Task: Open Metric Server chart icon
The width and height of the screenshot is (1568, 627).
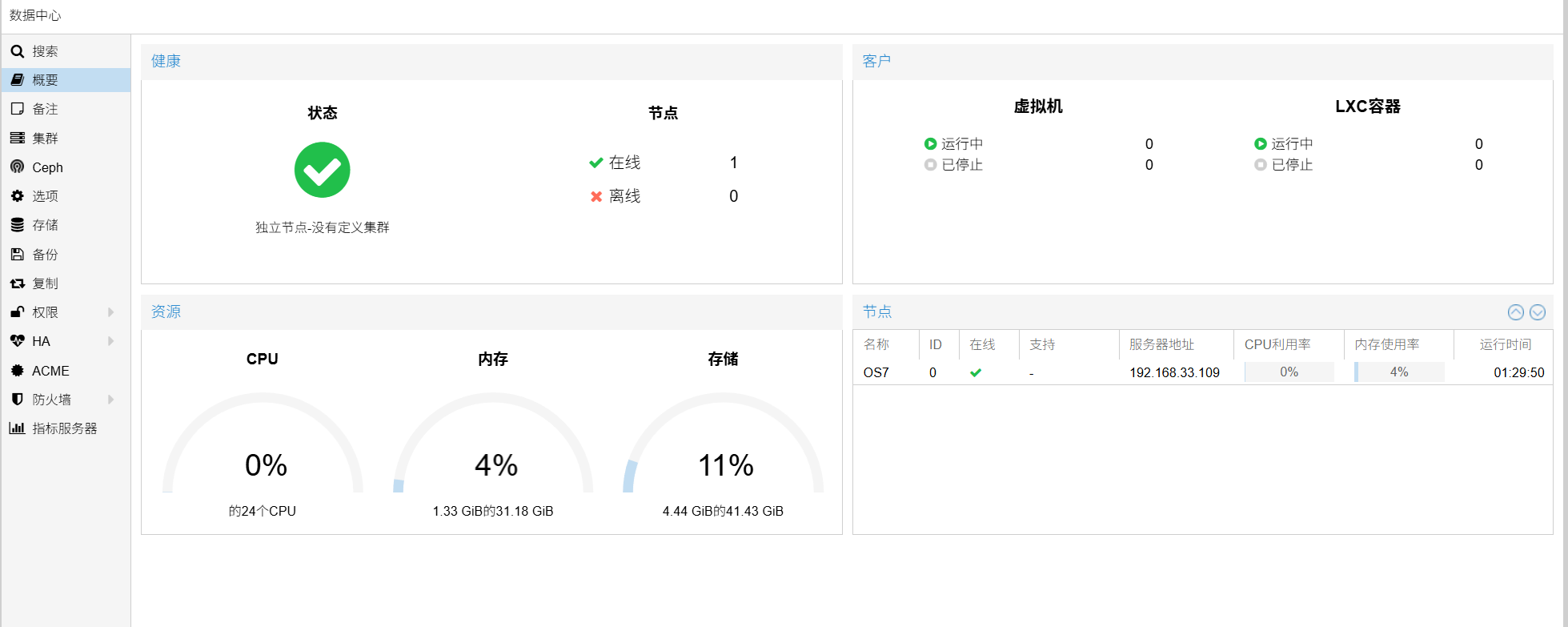Action: [x=17, y=428]
